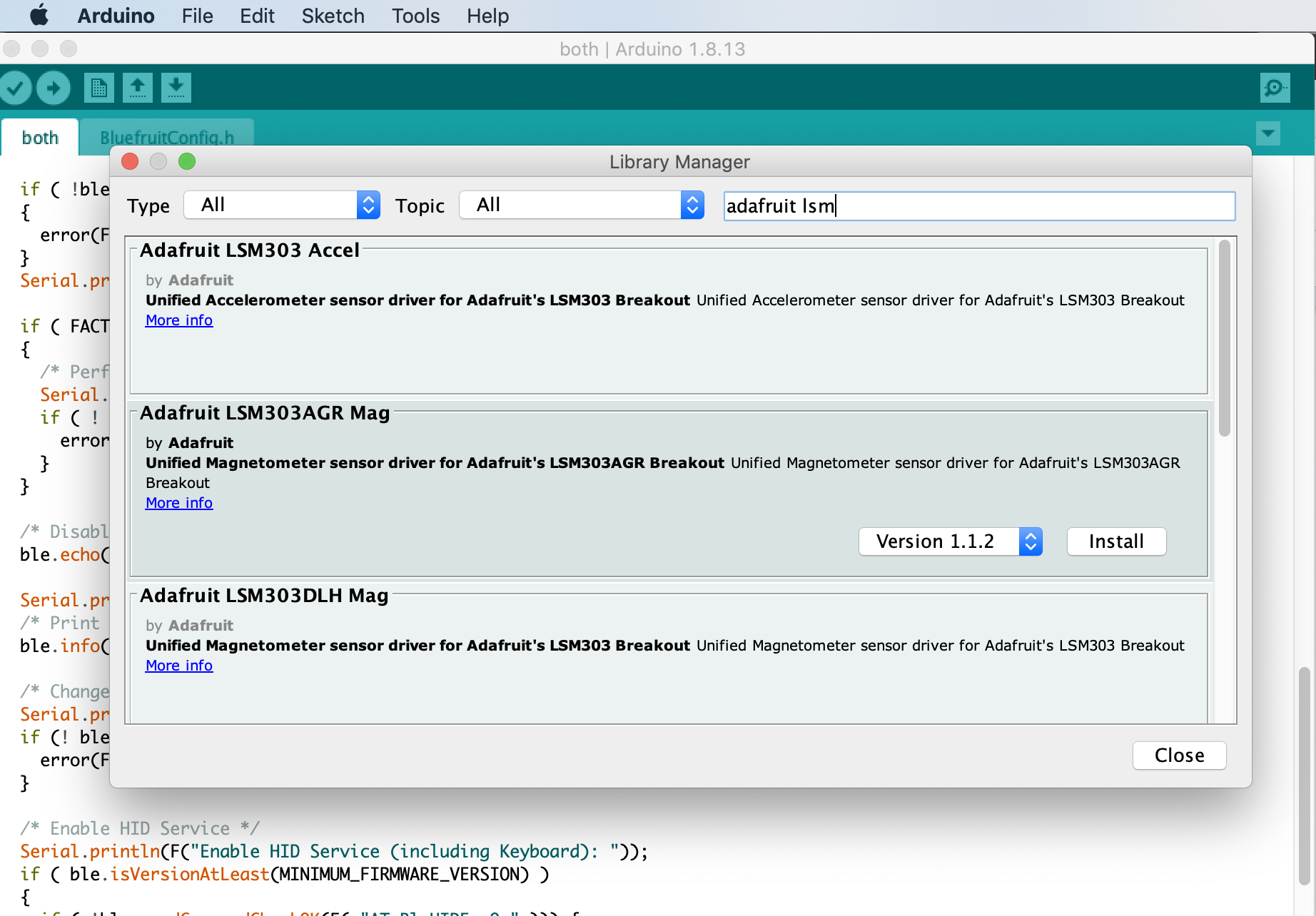This screenshot has width=1316, height=916.
Task: Click the Verify checkmark toolbar icon
Action: [16, 88]
